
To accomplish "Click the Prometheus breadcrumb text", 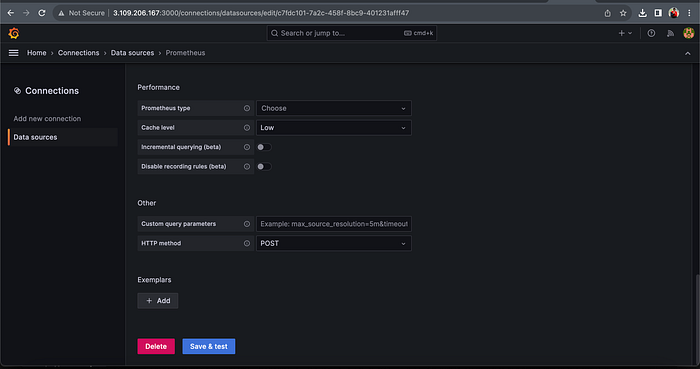I will [185, 53].
